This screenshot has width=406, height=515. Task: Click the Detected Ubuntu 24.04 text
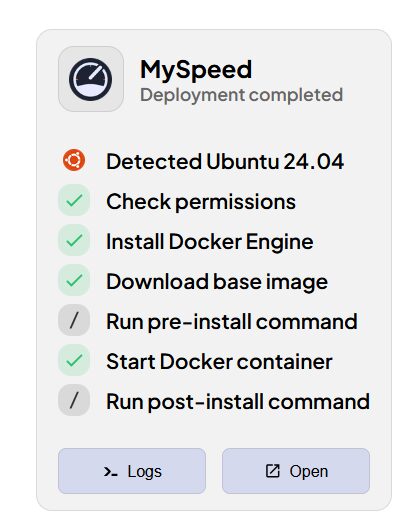(x=225, y=162)
